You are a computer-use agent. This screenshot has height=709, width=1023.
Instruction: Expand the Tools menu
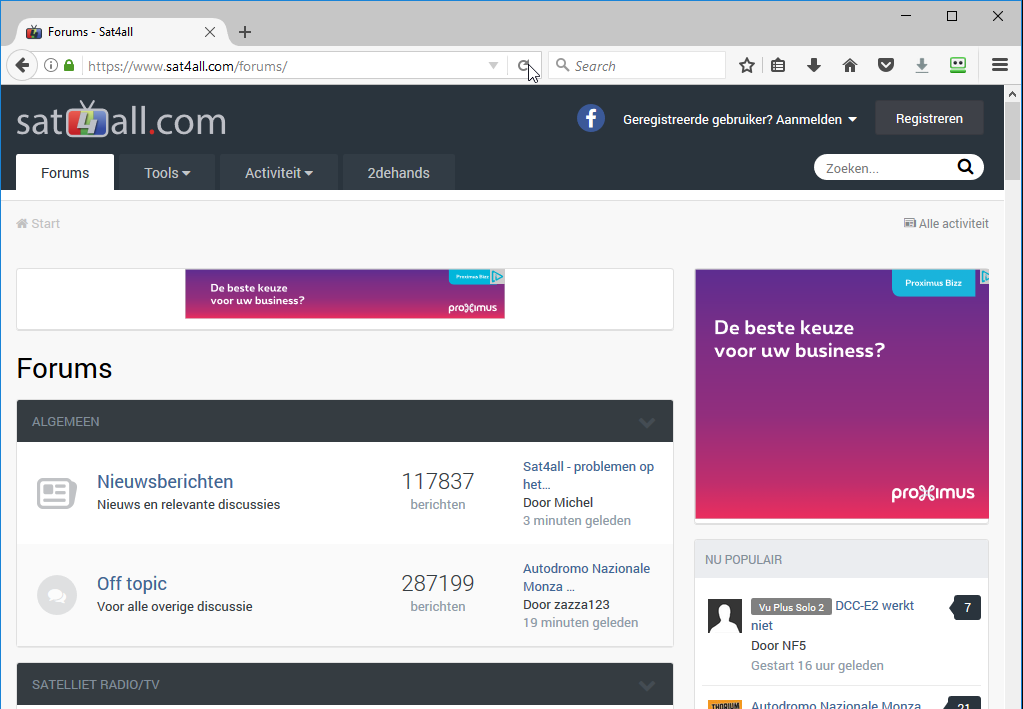[166, 173]
